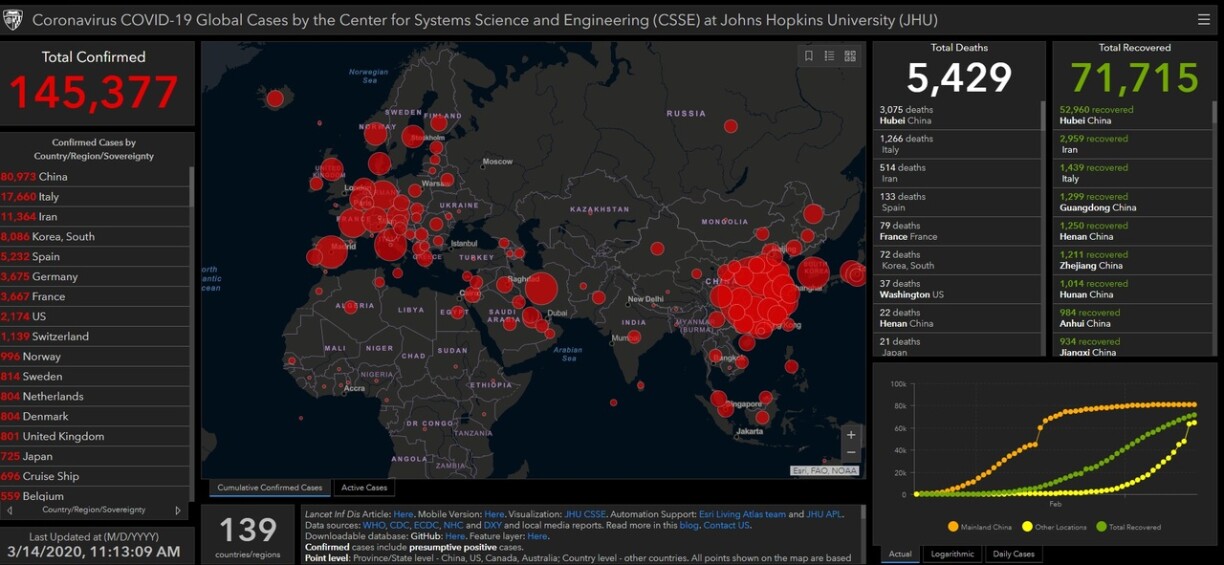The width and height of the screenshot is (1224, 565).
Task: Open the hamburger menu in the header
Action: 1203,19
